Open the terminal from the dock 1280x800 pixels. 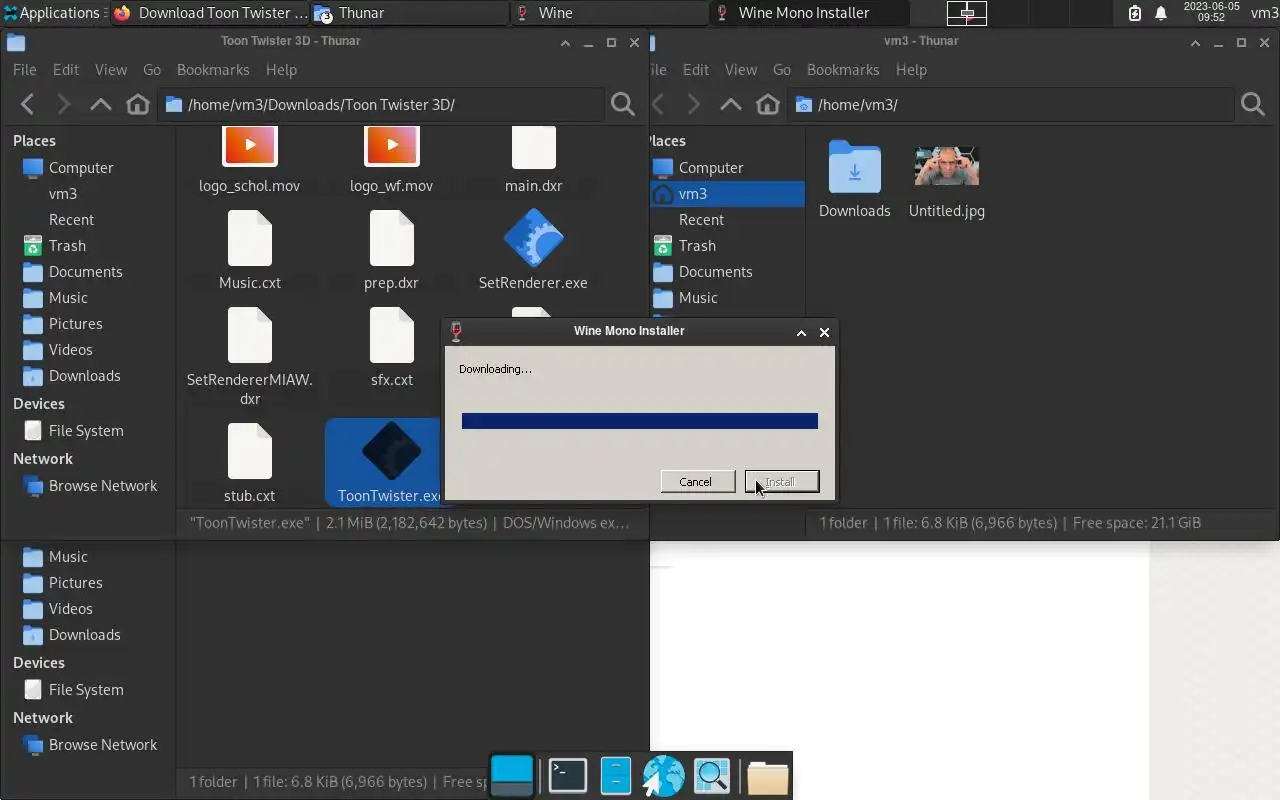point(567,776)
